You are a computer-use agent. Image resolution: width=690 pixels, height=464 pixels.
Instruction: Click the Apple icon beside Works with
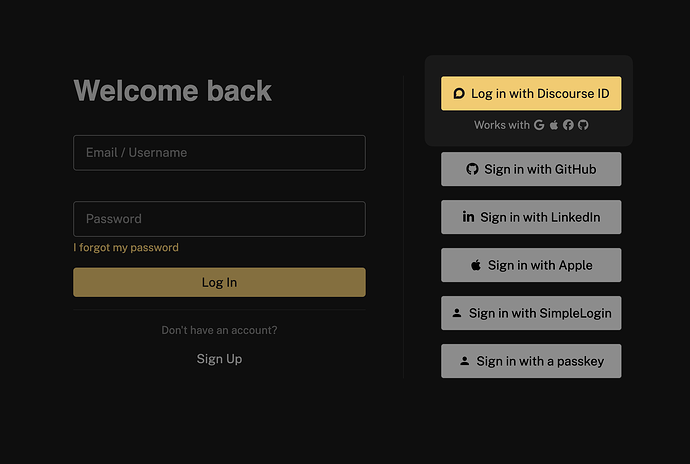(554, 125)
